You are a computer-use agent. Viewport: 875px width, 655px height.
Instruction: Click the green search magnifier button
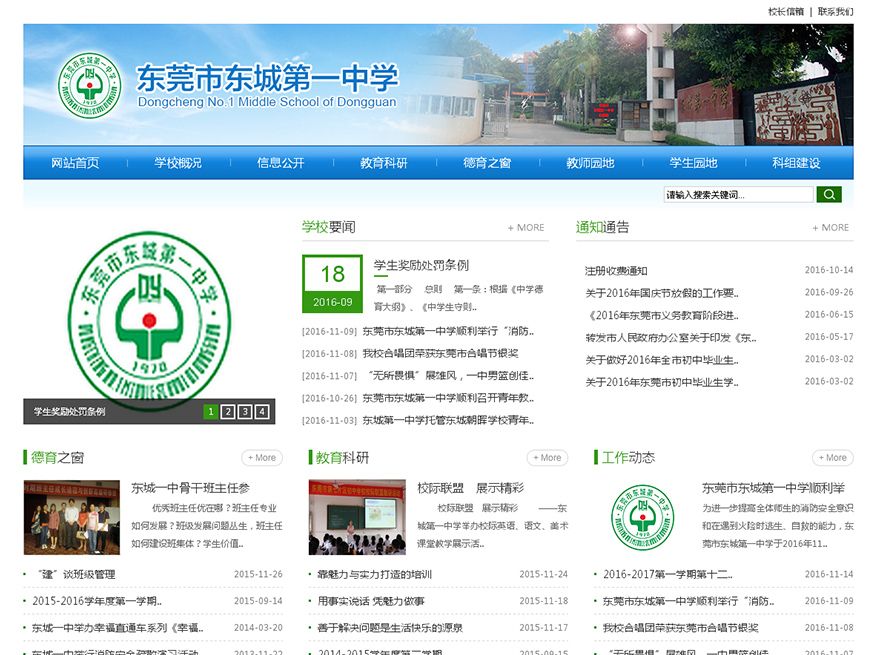[829, 194]
